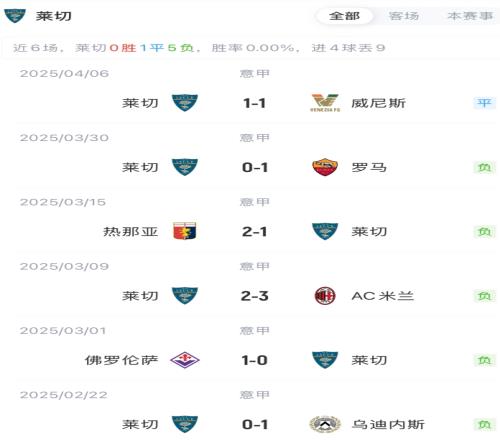This screenshot has width=500, height=440.
Task: Open the 1-1 score against 威尼斯
Action: [x=255, y=103]
